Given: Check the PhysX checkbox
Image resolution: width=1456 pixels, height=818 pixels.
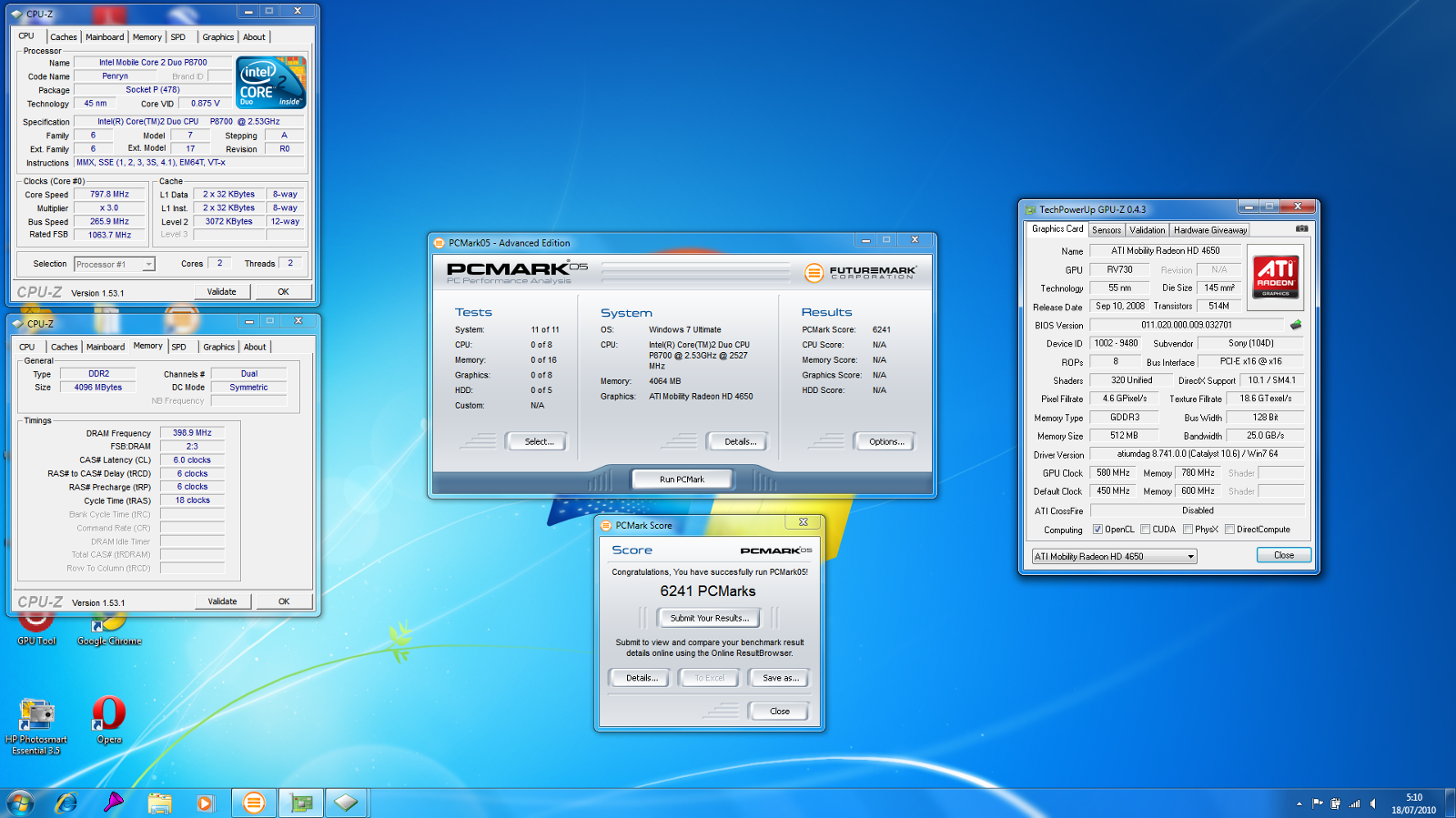Looking at the screenshot, I should pyautogui.click(x=1188, y=530).
